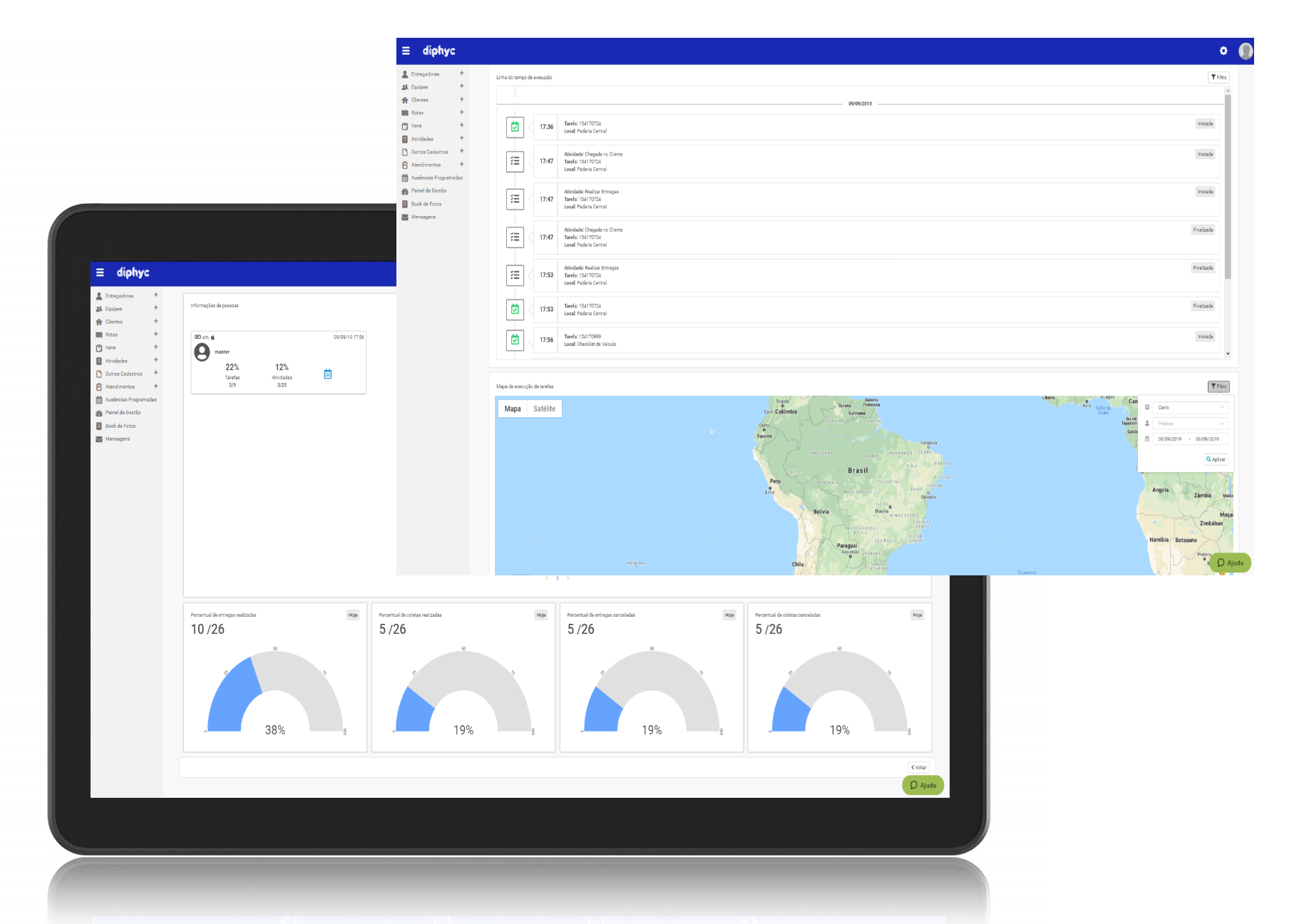
Task: Click Rotas map icon in front sidebar
Action: pyautogui.click(x=405, y=113)
